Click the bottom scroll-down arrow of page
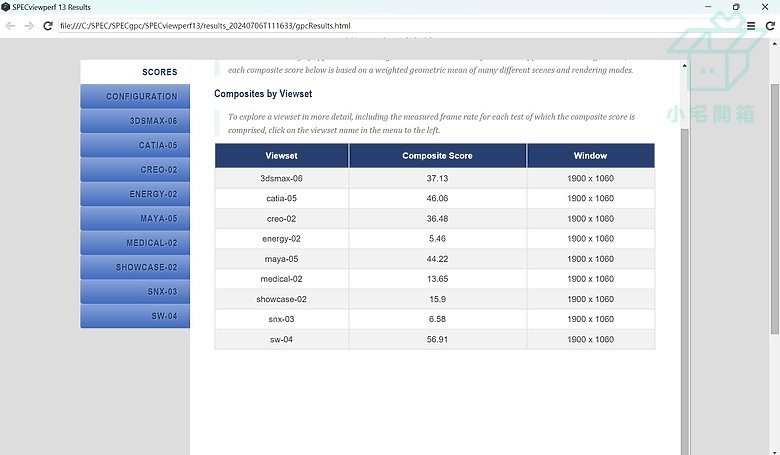The image size is (780, 455). 775,452
